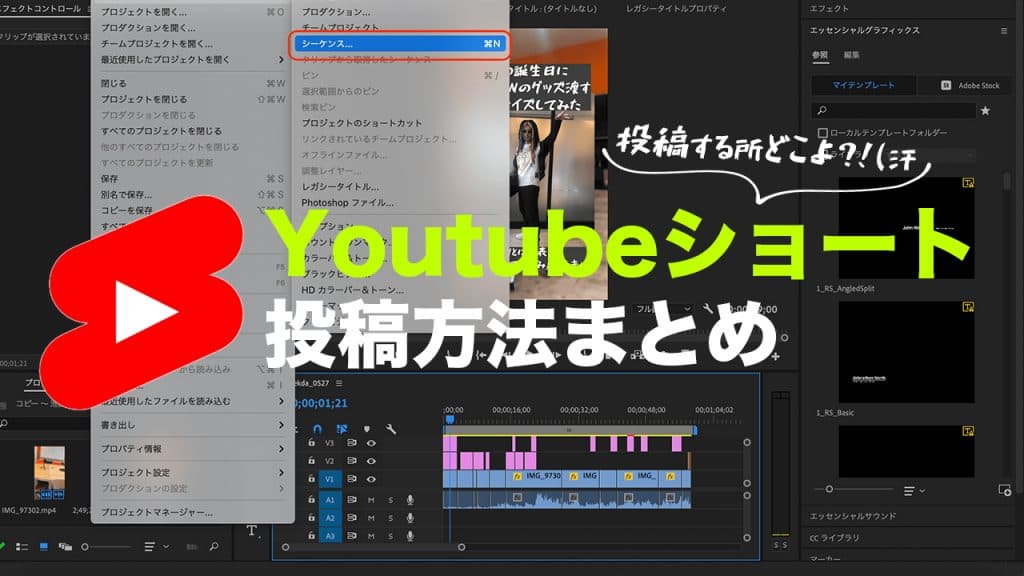The width and height of the screenshot is (1024, 576).
Task: Install template icon at panel bottom right
Action: point(1004,490)
